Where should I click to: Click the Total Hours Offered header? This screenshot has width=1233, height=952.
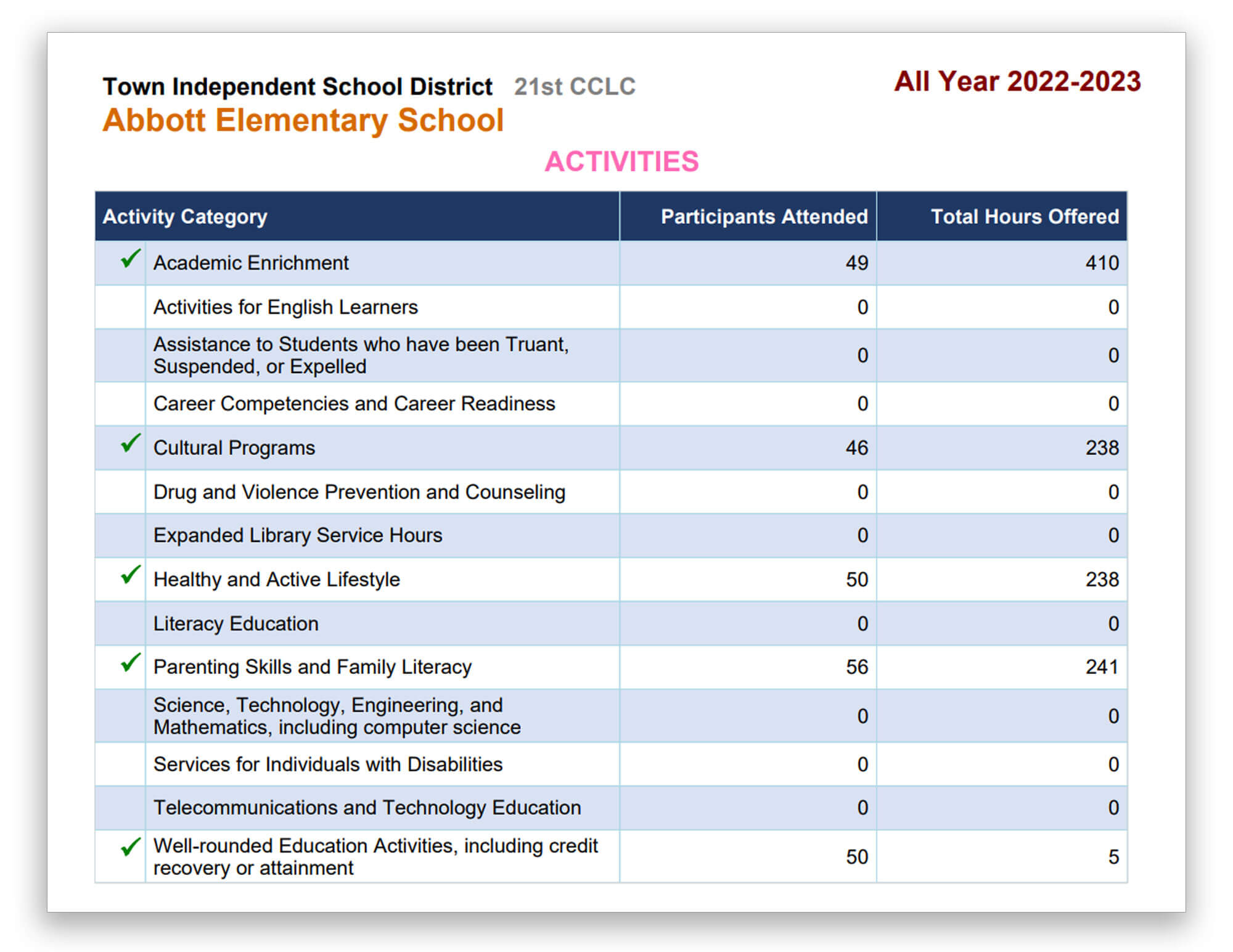tap(1024, 216)
